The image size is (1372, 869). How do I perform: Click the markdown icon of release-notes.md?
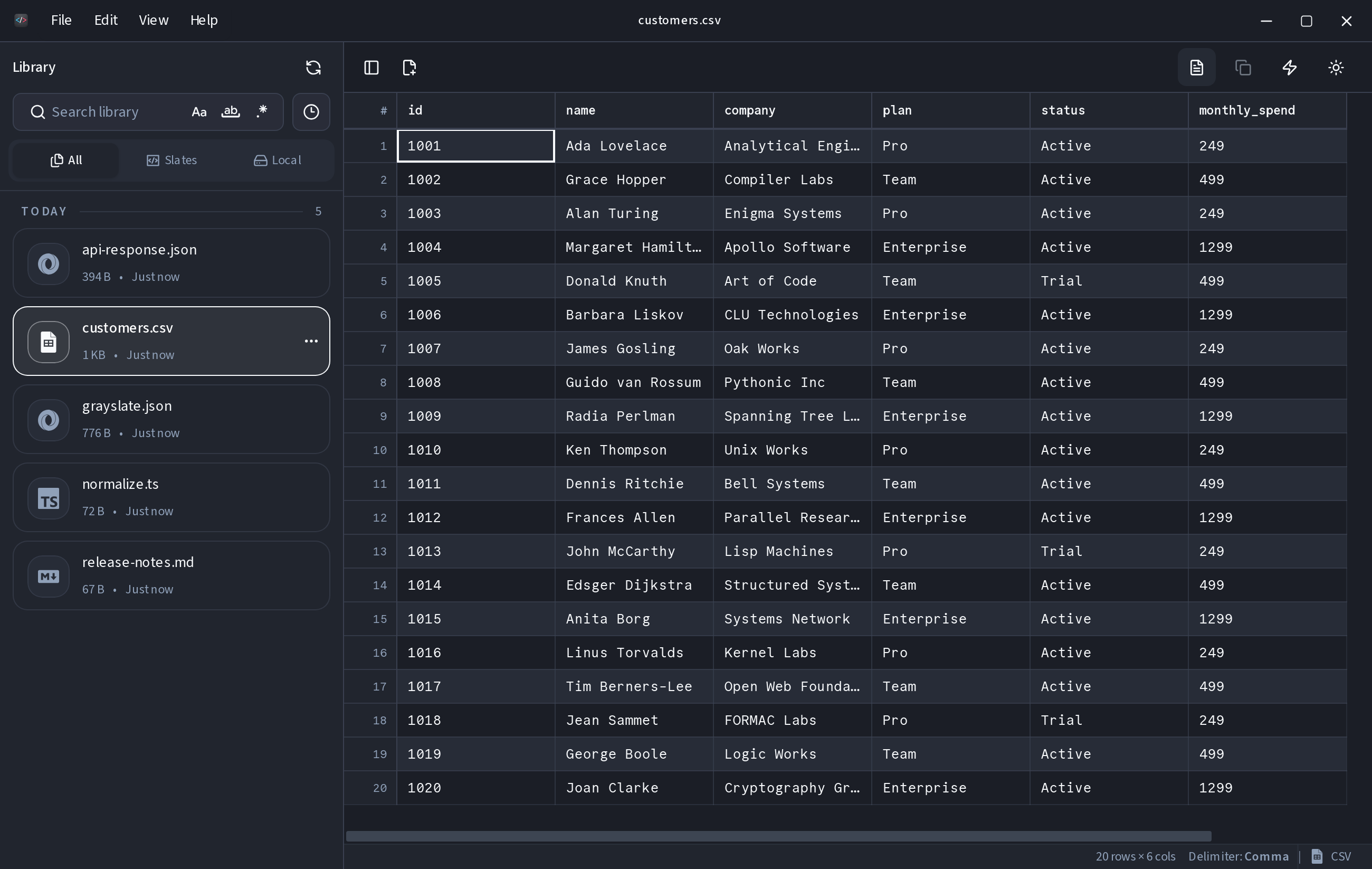(49, 576)
